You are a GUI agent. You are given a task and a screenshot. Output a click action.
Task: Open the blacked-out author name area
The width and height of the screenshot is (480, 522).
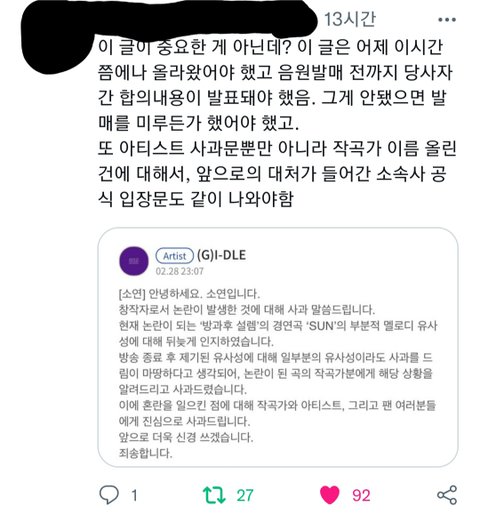click(x=170, y=25)
